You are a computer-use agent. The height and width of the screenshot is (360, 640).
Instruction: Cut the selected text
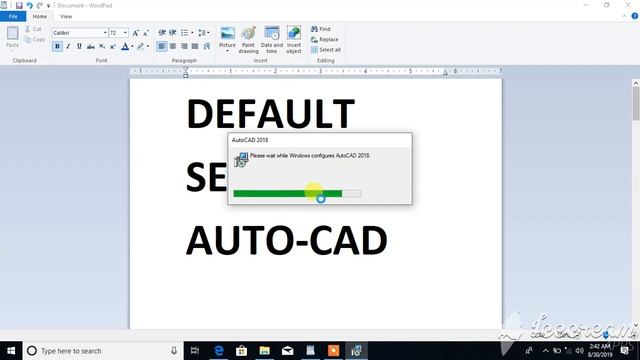[33, 29]
